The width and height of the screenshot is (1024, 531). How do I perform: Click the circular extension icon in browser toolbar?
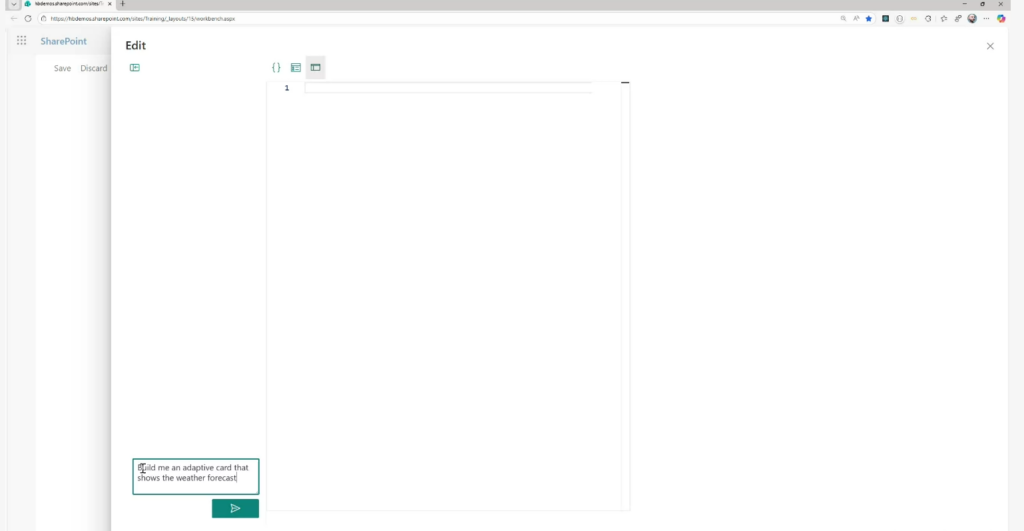click(x=900, y=19)
